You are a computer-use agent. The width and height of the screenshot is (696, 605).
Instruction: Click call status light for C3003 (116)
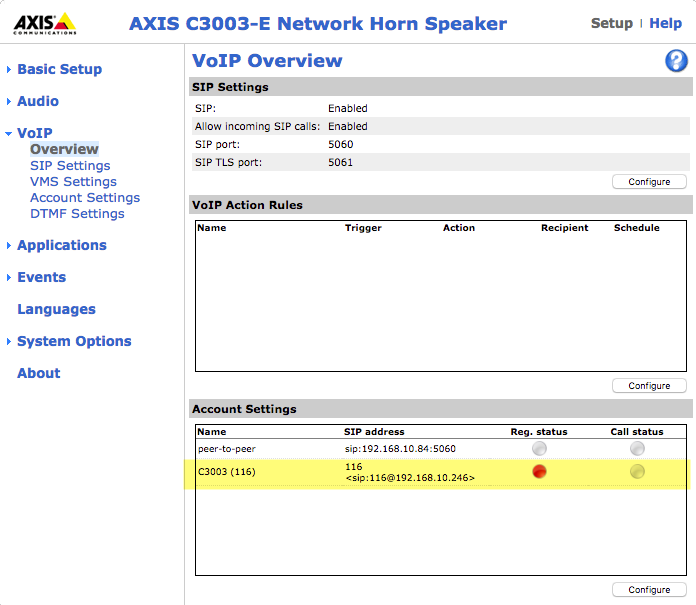coord(637,471)
